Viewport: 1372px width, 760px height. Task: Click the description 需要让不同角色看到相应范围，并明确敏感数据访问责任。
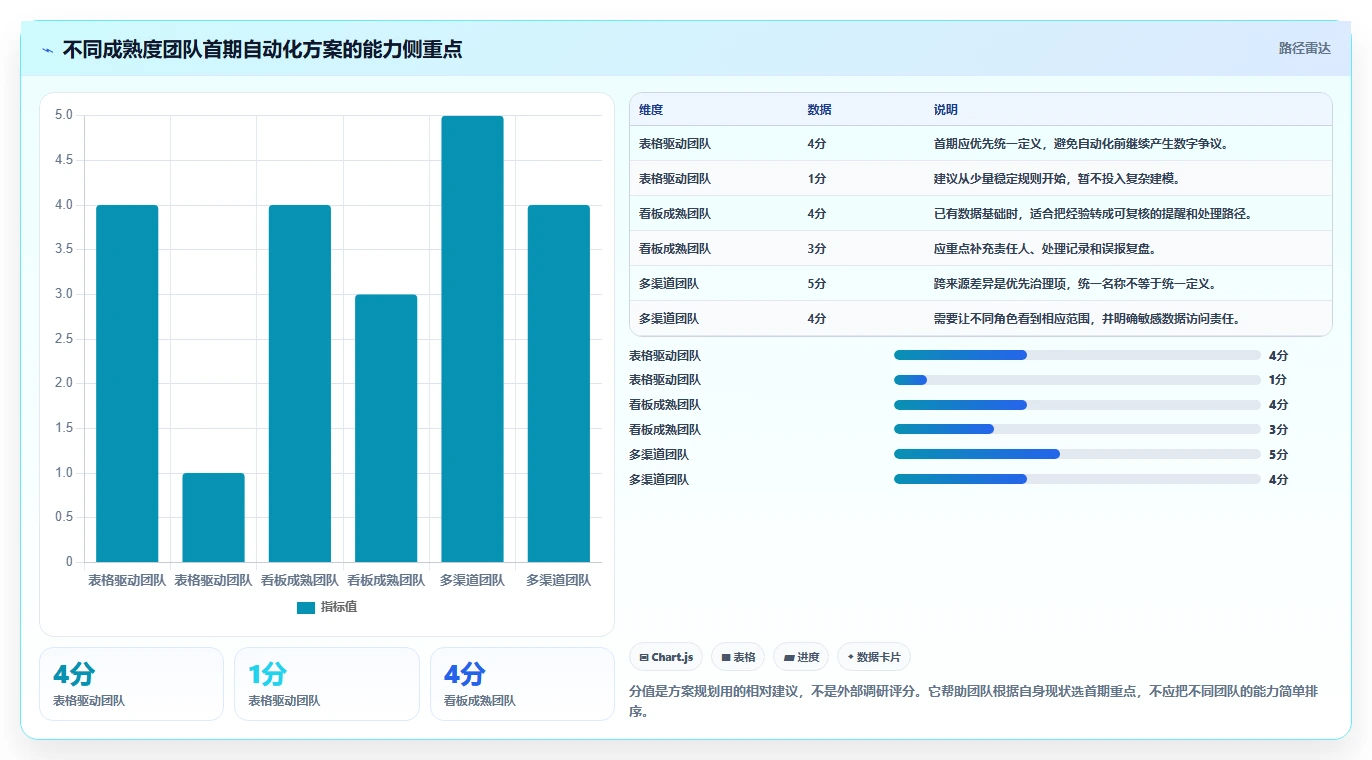tap(1087, 319)
